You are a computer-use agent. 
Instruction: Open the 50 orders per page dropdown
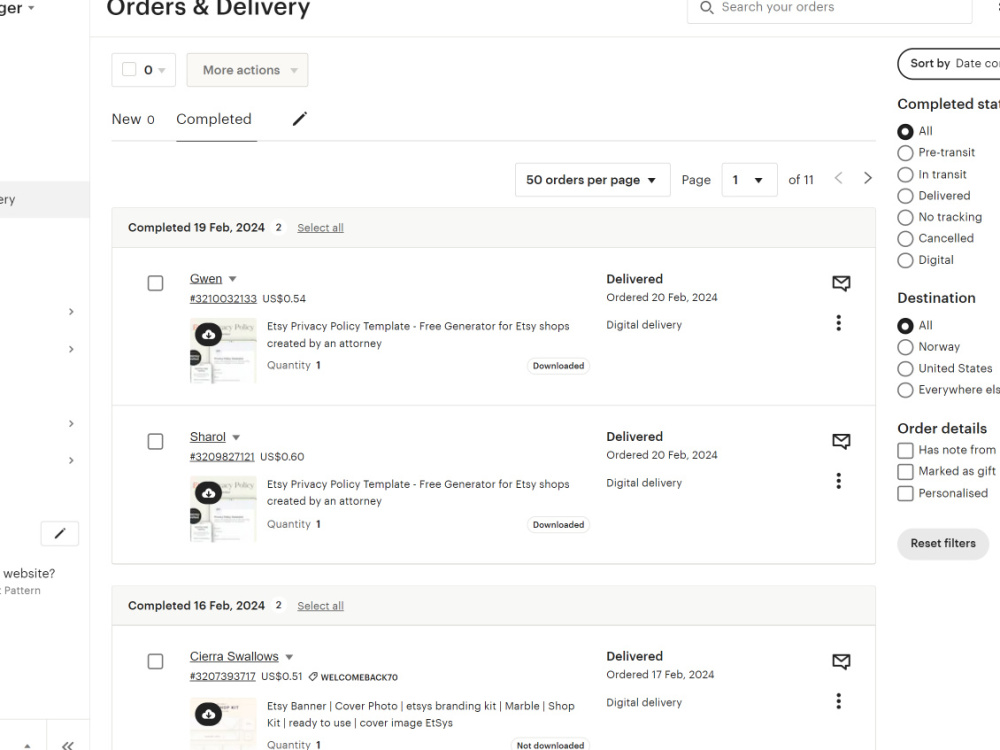(592, 180)
